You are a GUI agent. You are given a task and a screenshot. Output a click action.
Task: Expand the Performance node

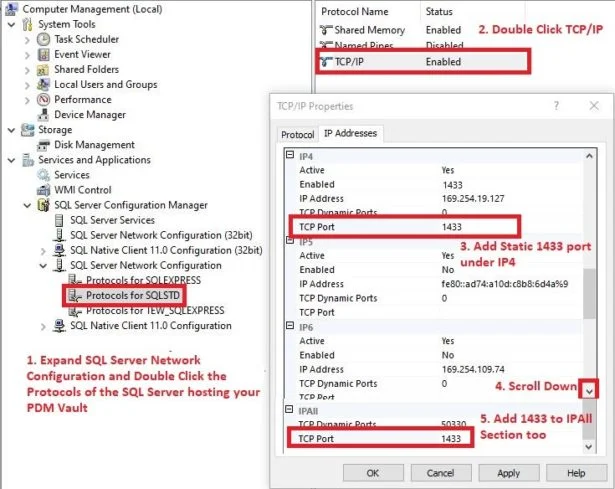(27, 100)
